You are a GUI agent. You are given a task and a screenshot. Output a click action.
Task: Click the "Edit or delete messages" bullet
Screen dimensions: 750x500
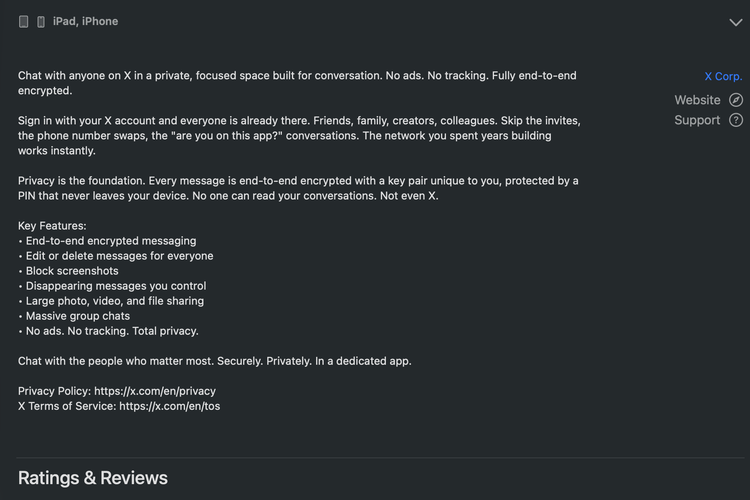coord(119,256)
